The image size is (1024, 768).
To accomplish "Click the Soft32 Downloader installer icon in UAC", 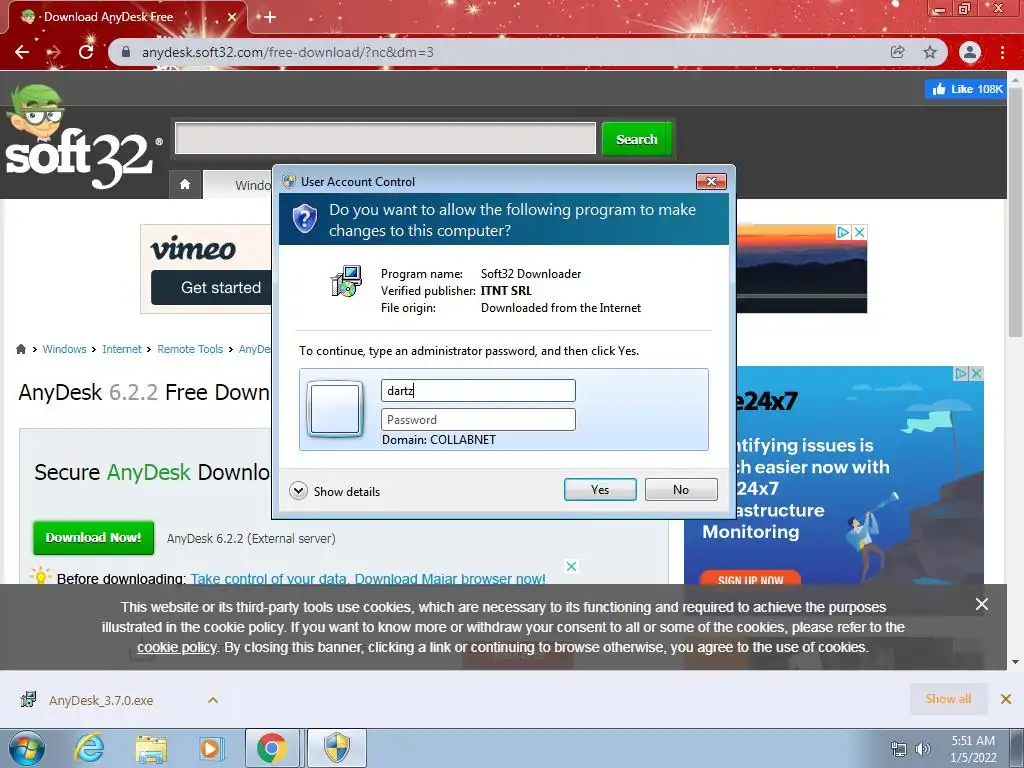I will [346, 281].
